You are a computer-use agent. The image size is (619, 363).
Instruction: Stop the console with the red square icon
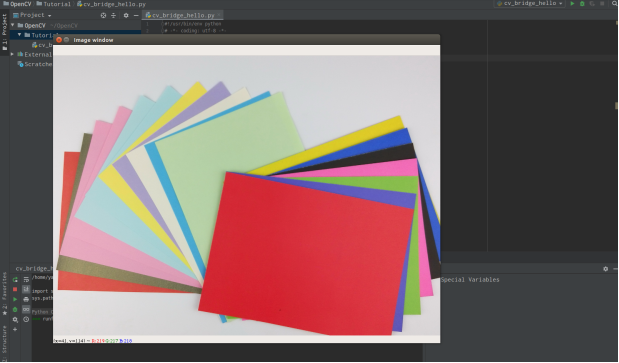tap(15, 290)
